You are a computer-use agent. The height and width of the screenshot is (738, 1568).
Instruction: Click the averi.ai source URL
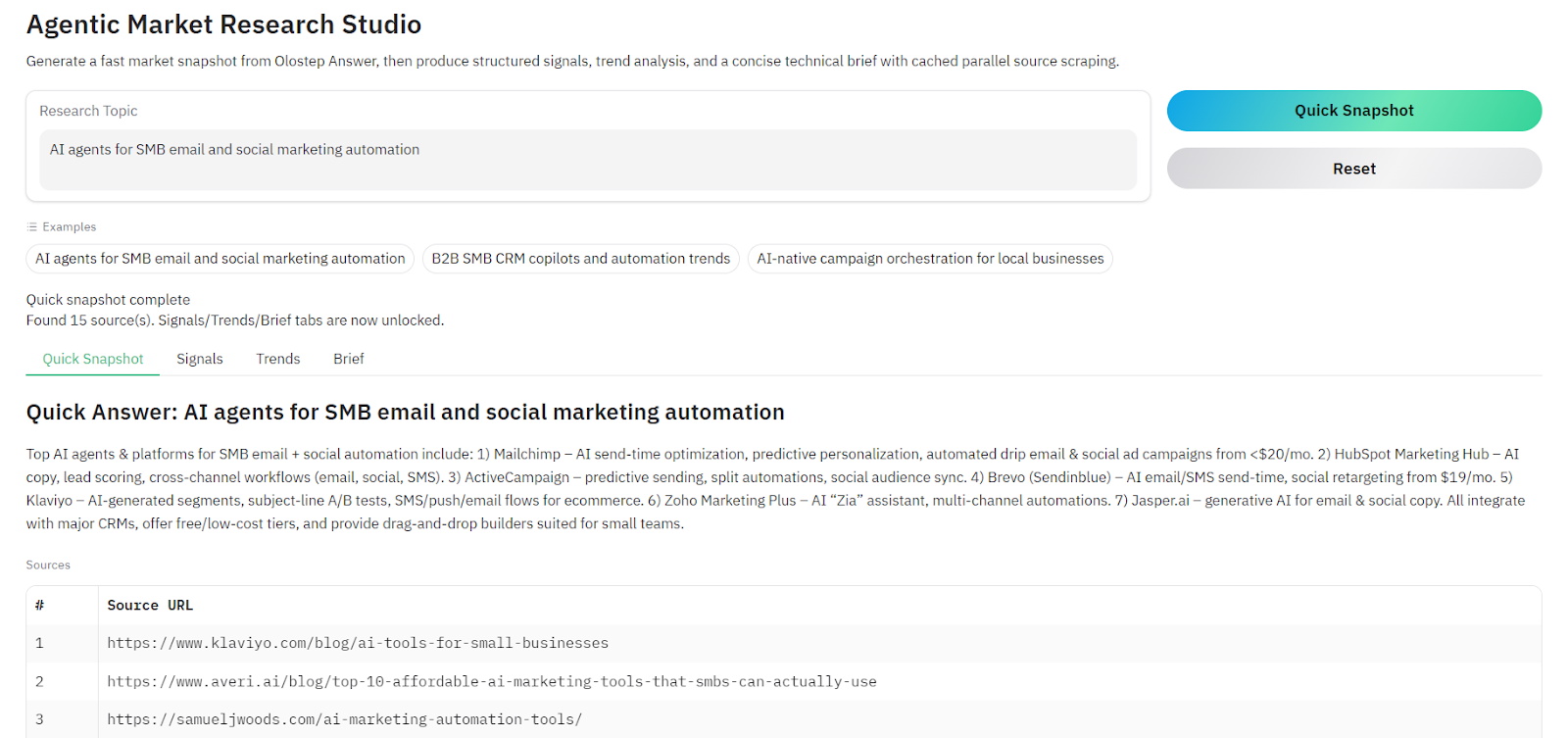tap(491, 681)
